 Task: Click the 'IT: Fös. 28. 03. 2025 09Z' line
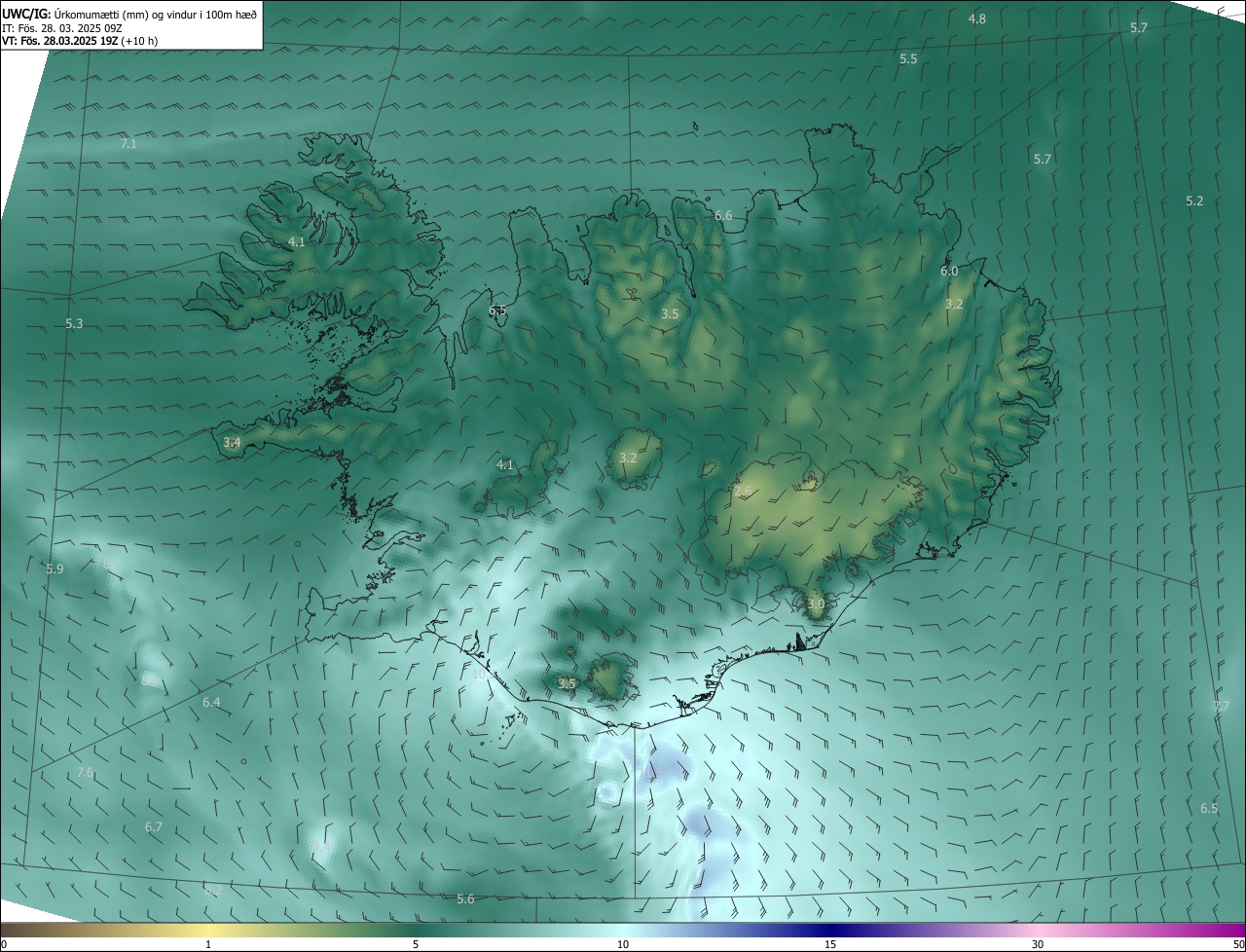(61, 28)
